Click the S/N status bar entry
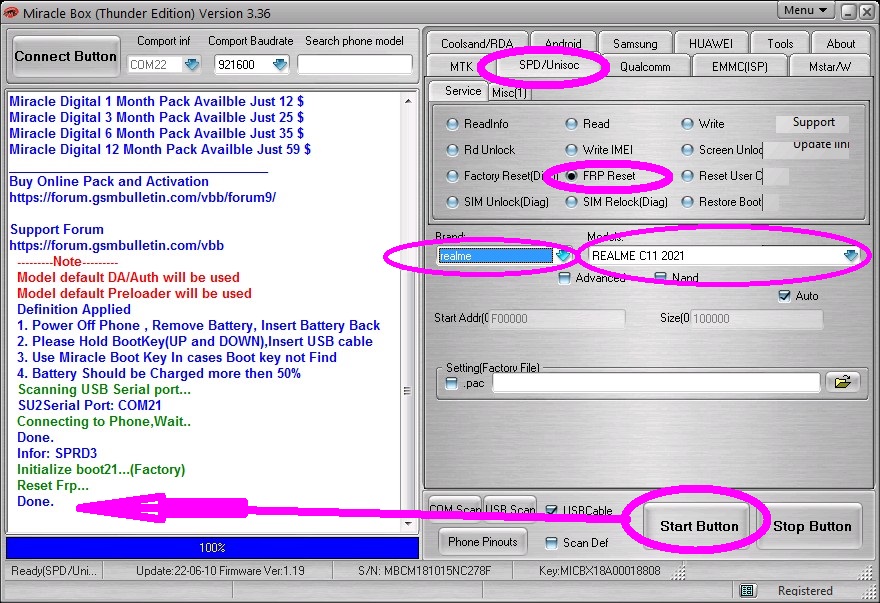This screenshot has width=880, height=603. pos(424,571)
